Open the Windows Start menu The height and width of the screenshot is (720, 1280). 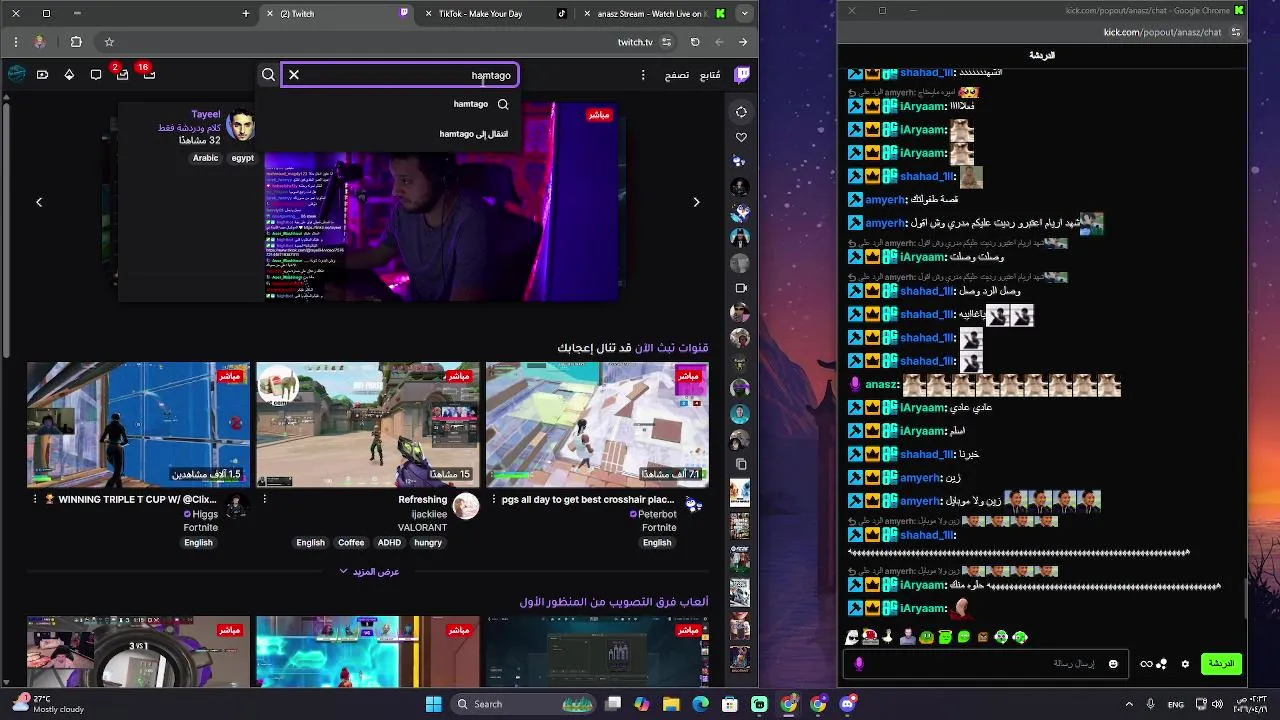433,704
